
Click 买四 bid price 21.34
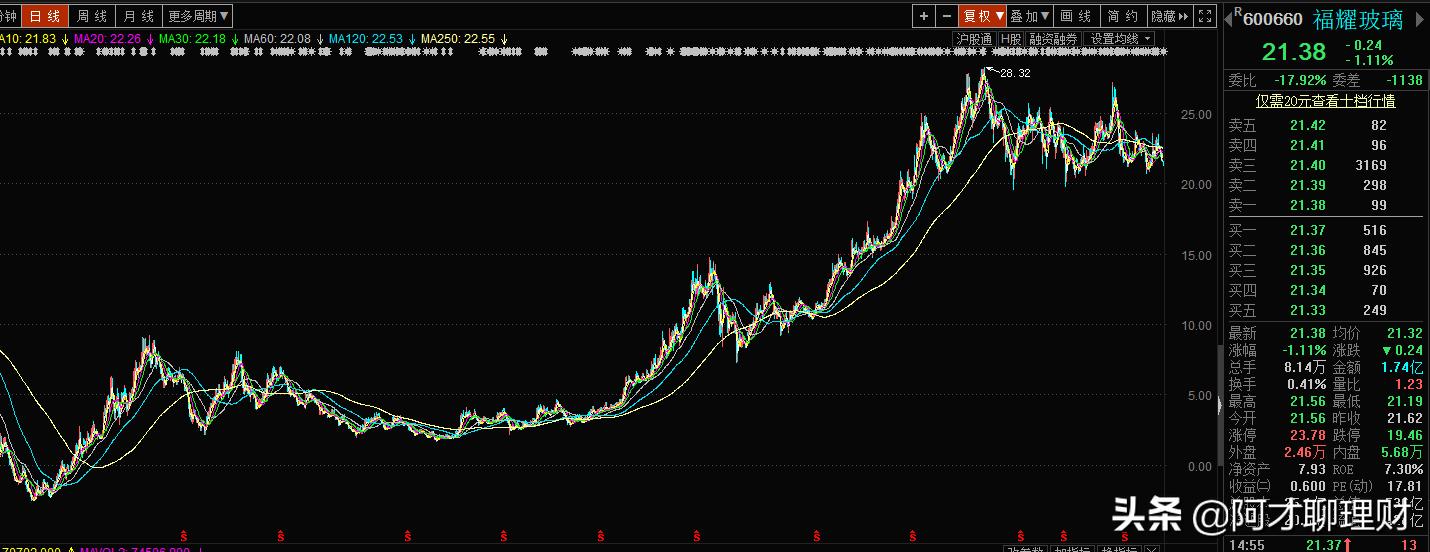click(x=1307, y=290)
